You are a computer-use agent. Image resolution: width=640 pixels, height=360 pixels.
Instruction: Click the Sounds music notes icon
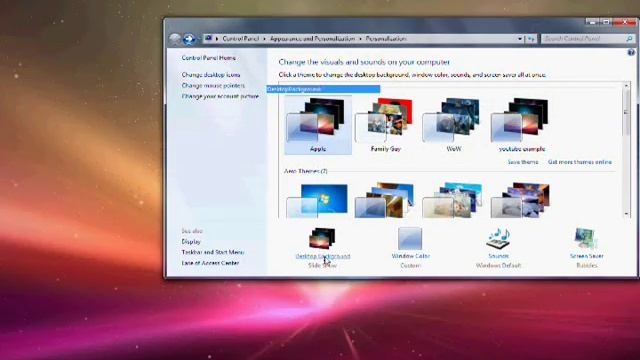(498, 238)
